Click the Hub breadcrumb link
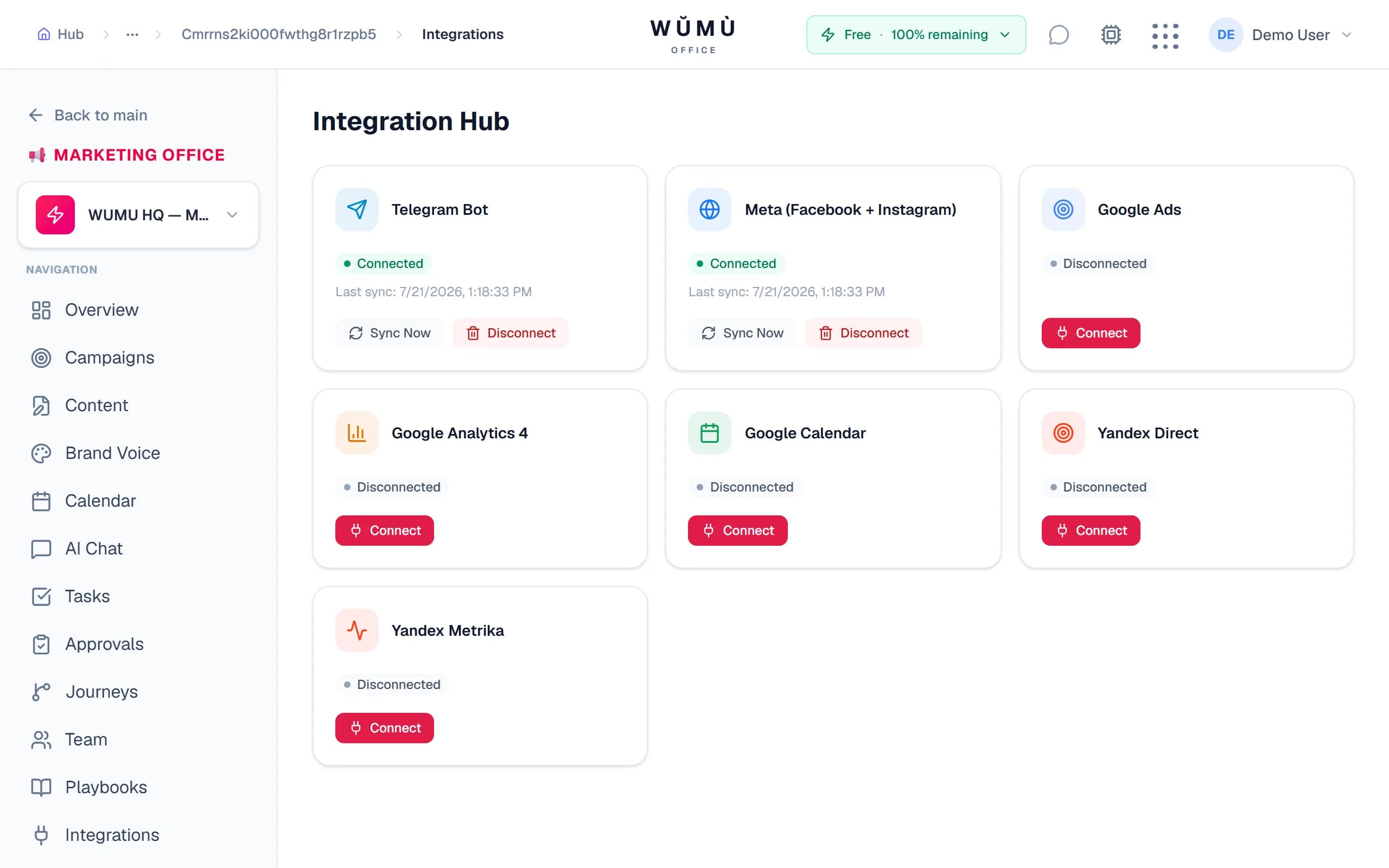The width and height of the screenshot is (1389, 868). (60, 34)
